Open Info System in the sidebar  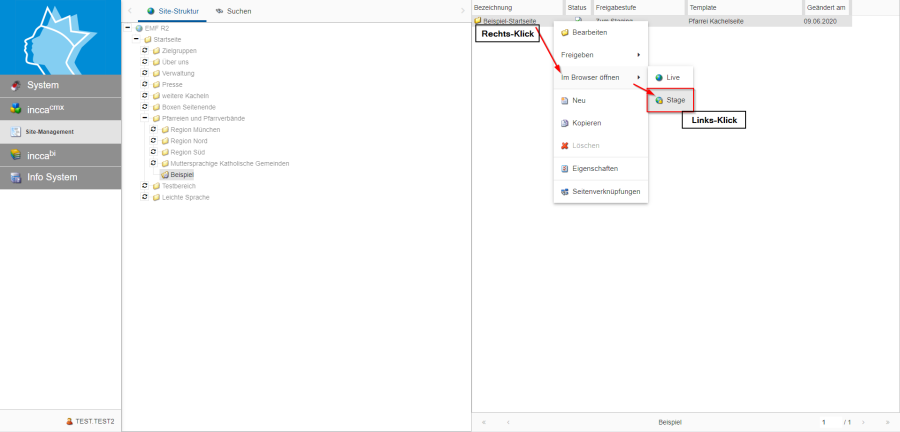point(60,177)
